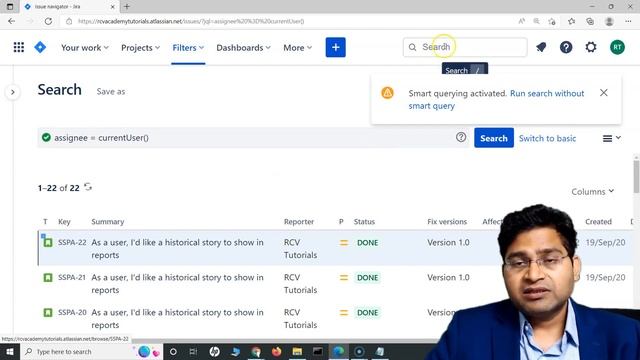
Task: Click Switch to basic link
Action: 547,138
